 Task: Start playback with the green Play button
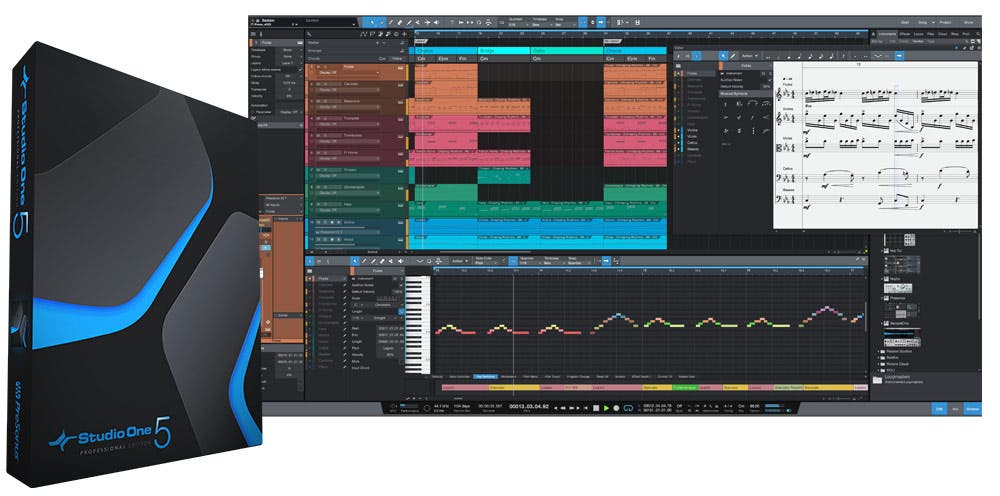pyautogui.click(x=606, y=408)
